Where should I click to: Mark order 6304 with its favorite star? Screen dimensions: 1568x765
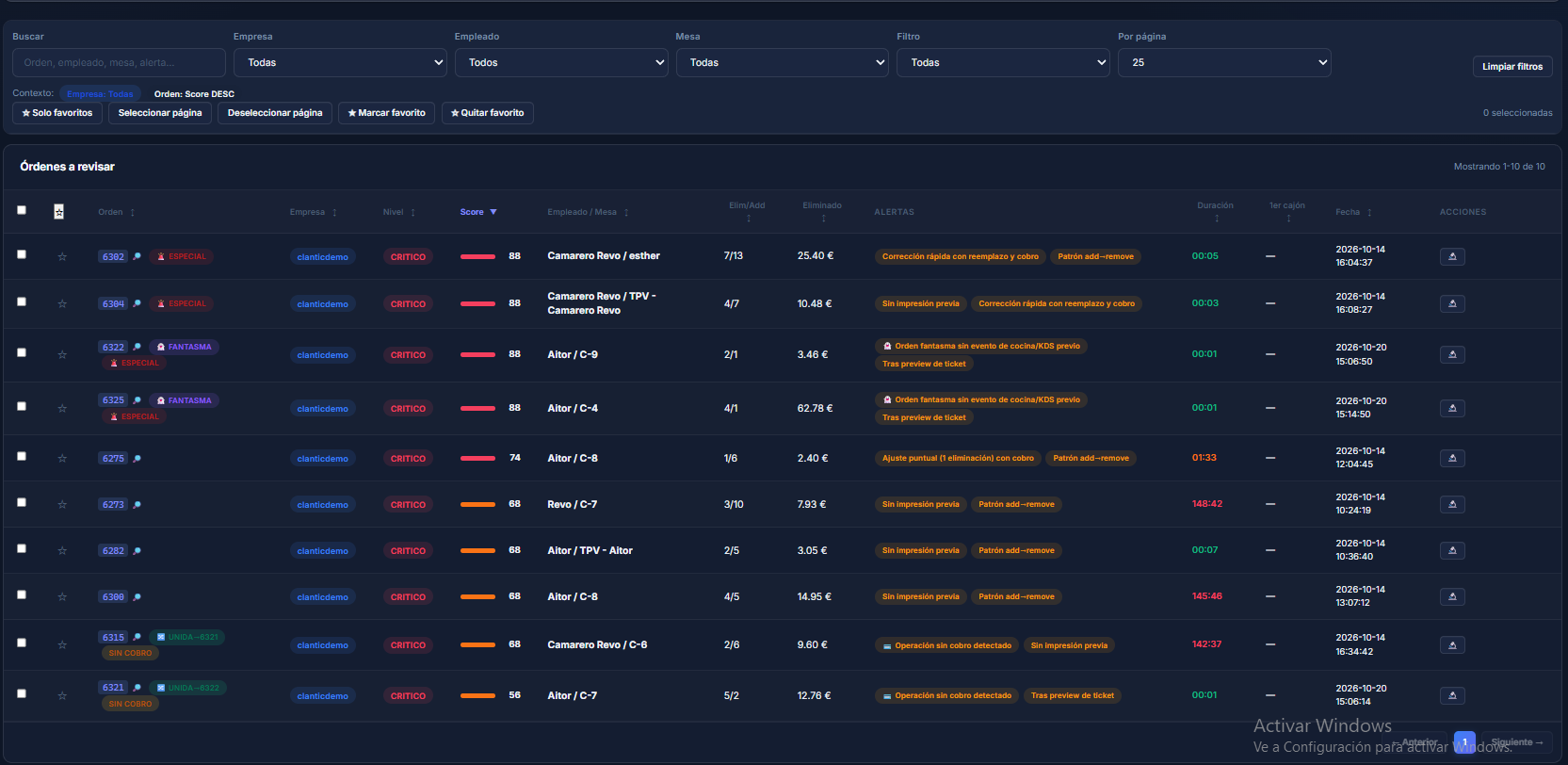point(62,304)
